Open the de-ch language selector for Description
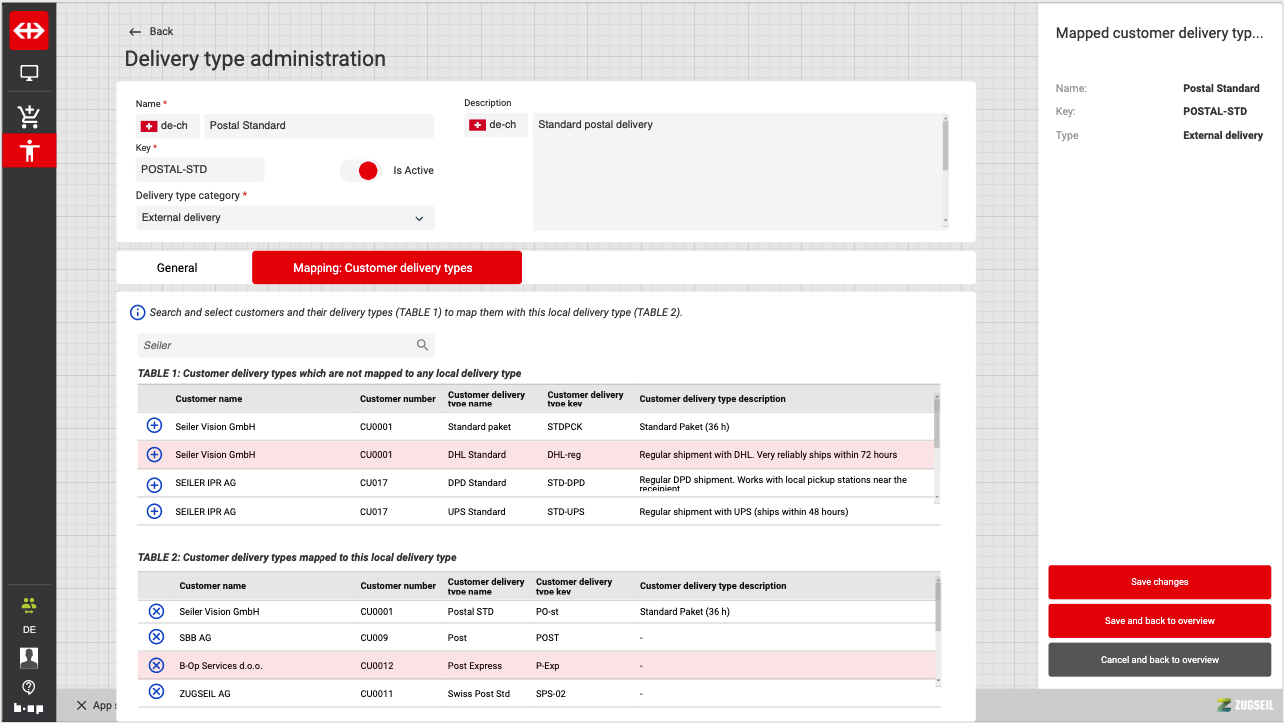Image resolution: width=1284 pixels, height=723 pixels. [x=495, y=125]
